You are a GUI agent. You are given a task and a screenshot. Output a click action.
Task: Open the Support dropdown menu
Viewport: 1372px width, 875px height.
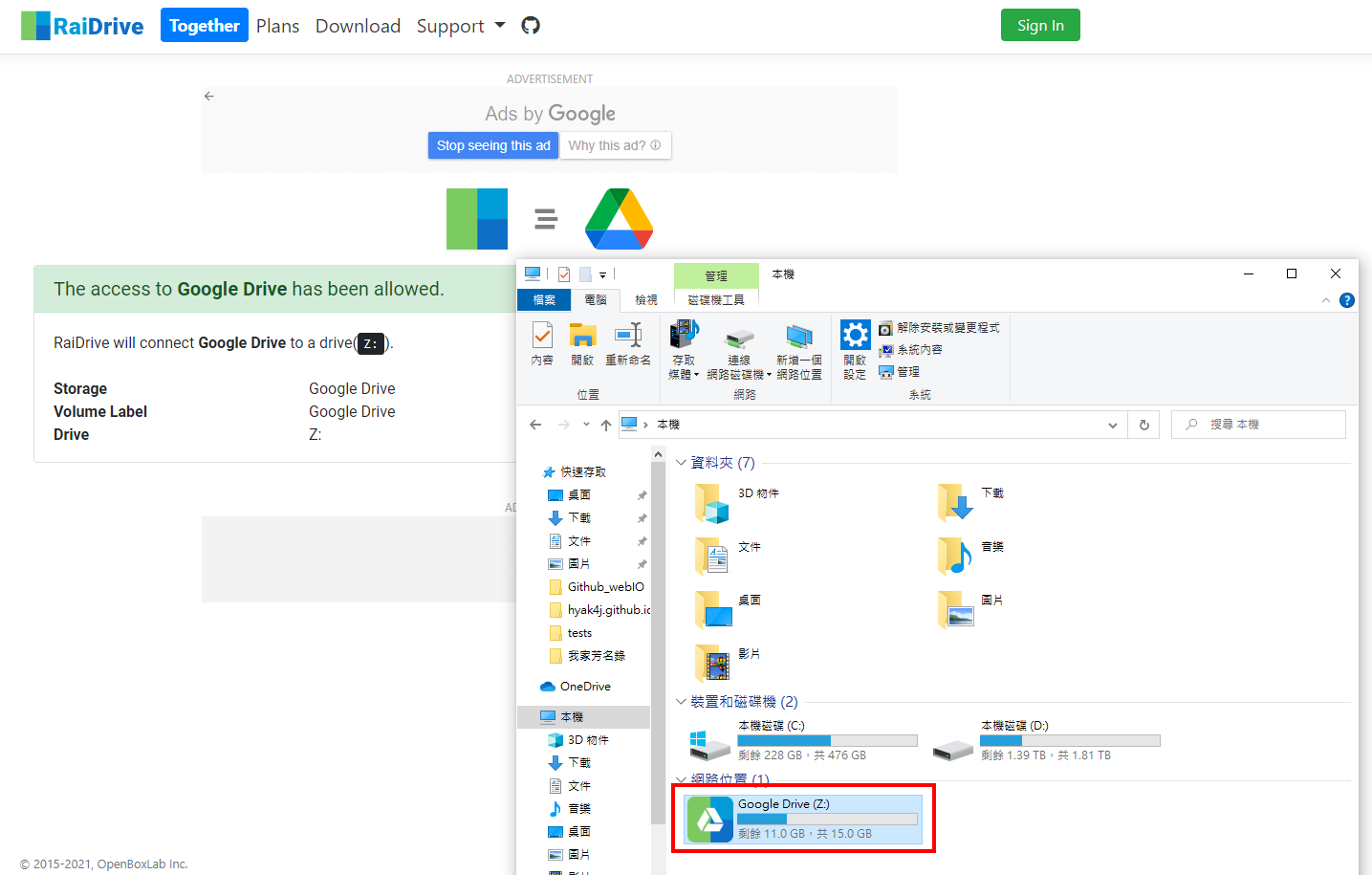coord(460,26)
